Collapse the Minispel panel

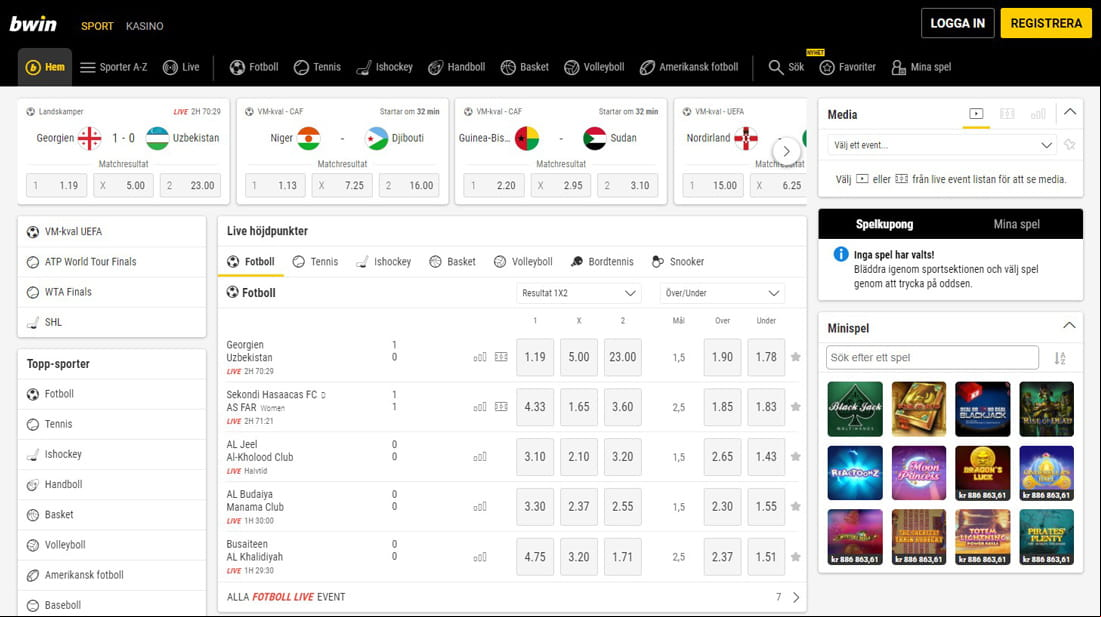tap(1069, 326)
